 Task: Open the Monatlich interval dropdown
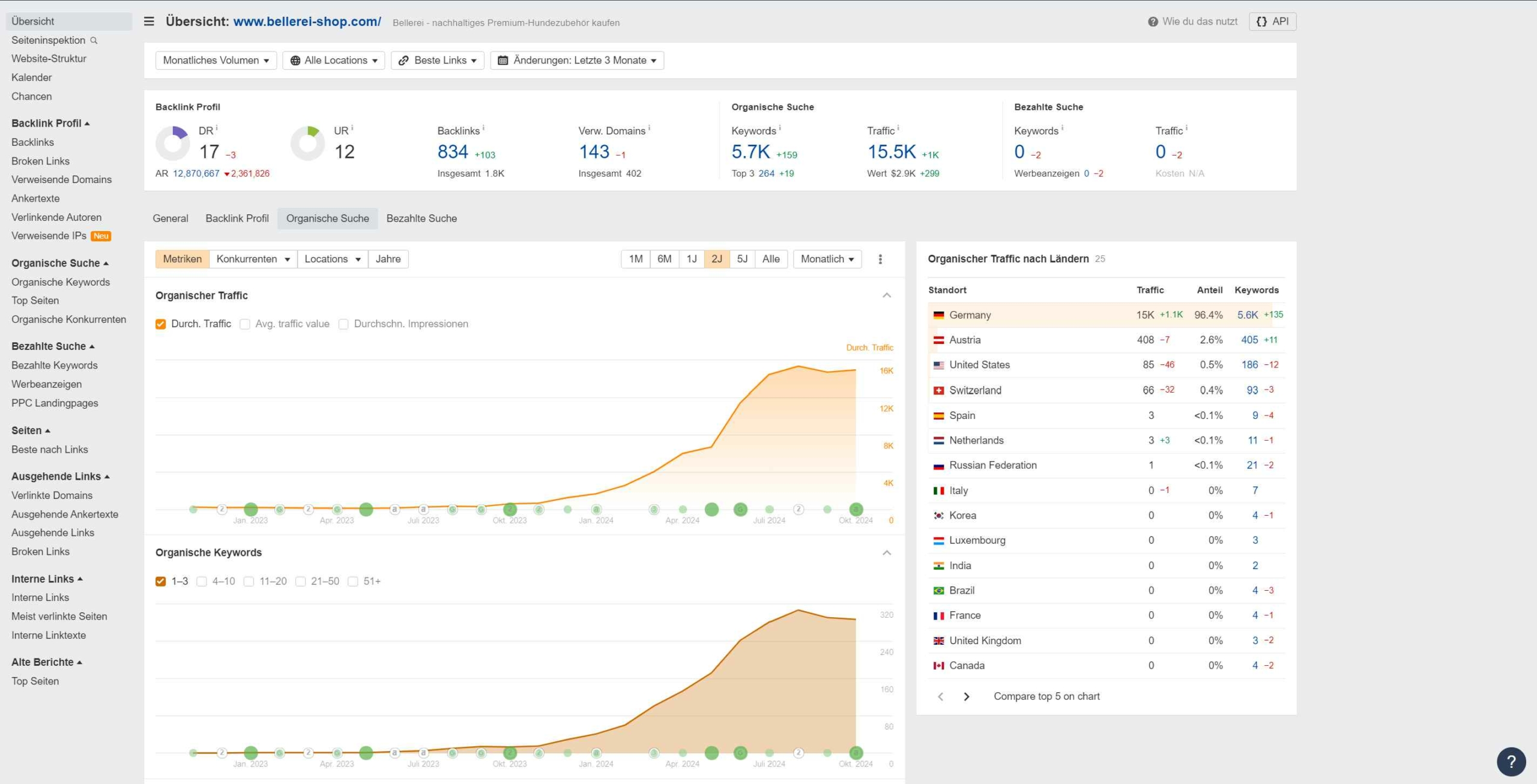click(x=827, y=259)
